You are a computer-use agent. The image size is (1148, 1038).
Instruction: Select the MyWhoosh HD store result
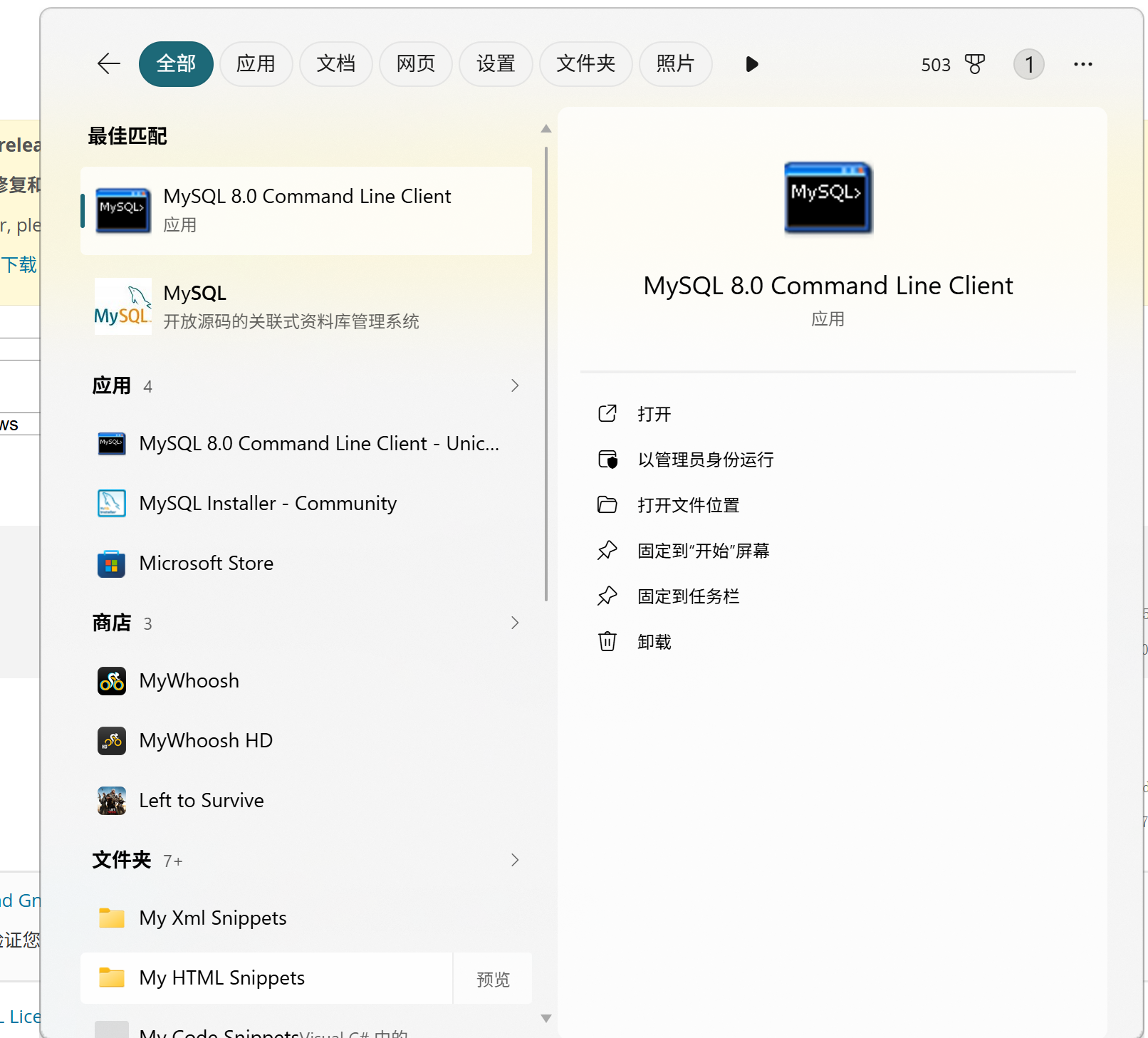pos(306,740)
